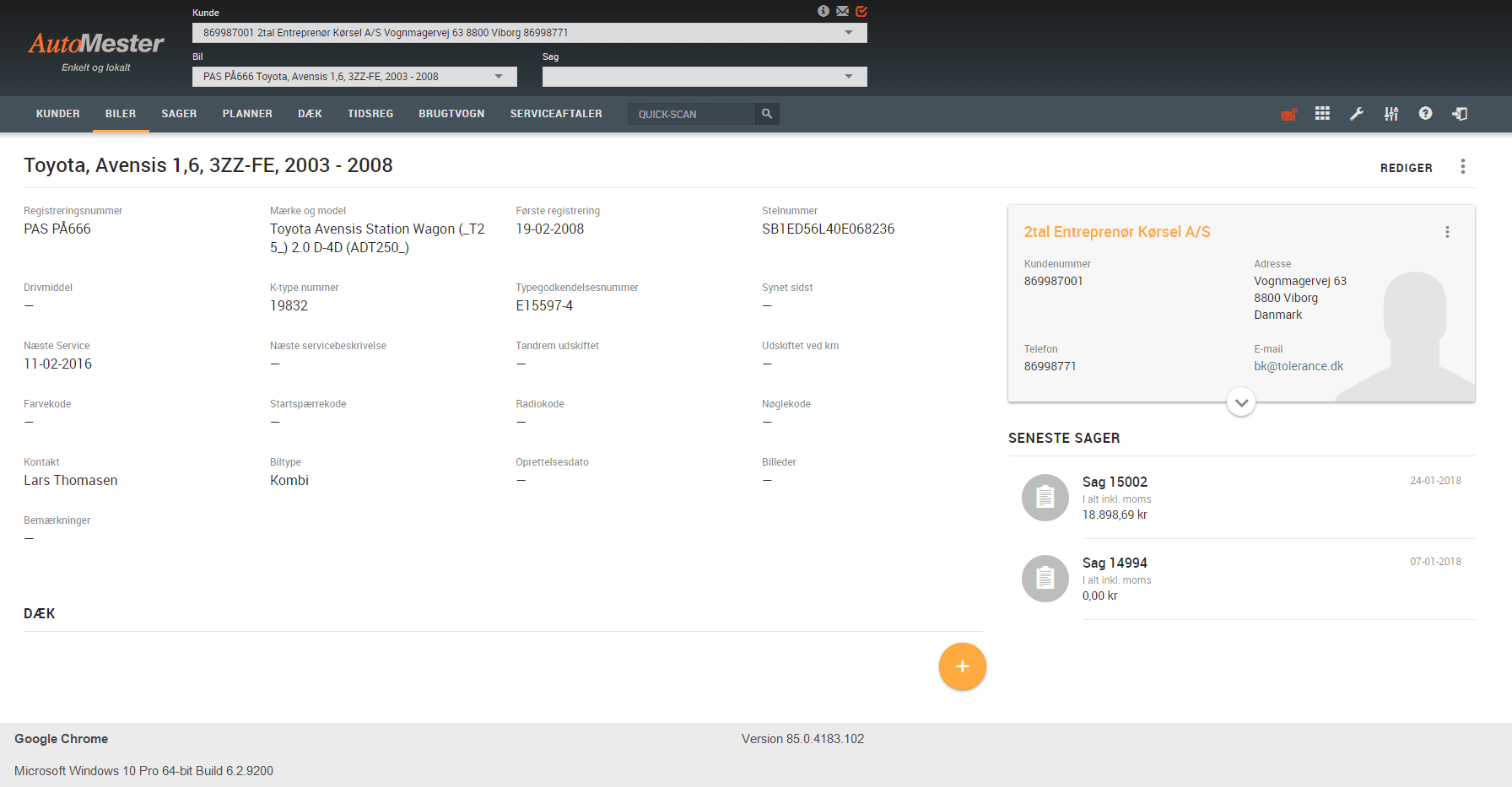Click the red blocked-mail icon in navbar
1512x787 pixels.
point(1288,114)
